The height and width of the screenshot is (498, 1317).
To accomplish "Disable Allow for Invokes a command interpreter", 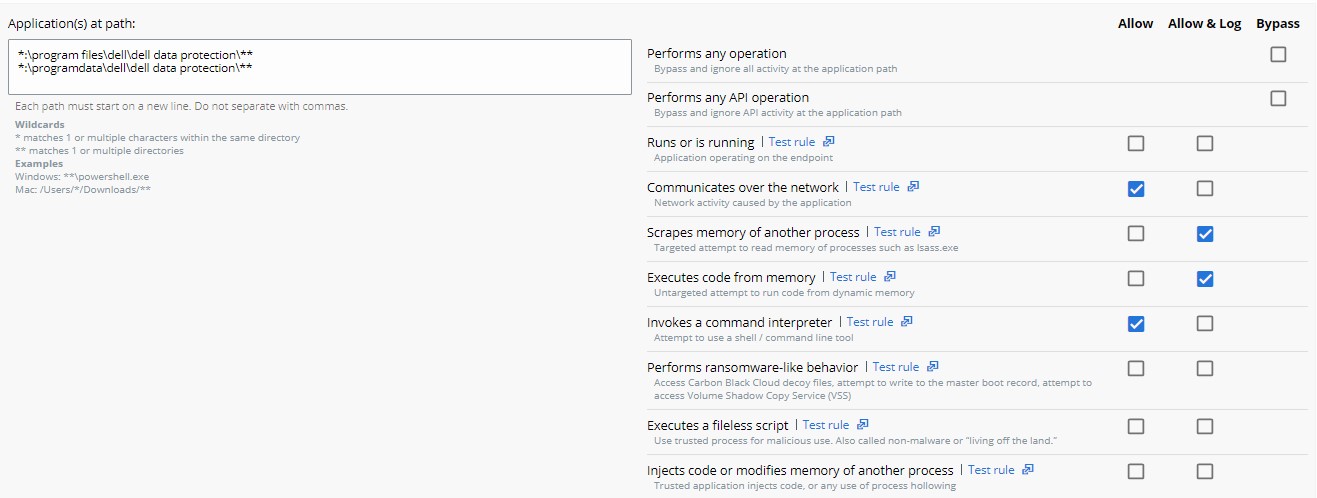I will [1136, 324].
